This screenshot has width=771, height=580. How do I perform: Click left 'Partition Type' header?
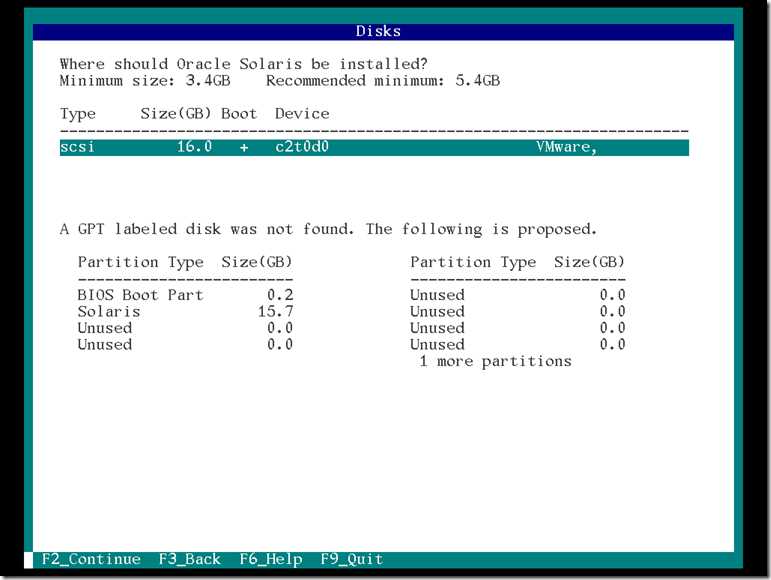[x=140, y=262]
